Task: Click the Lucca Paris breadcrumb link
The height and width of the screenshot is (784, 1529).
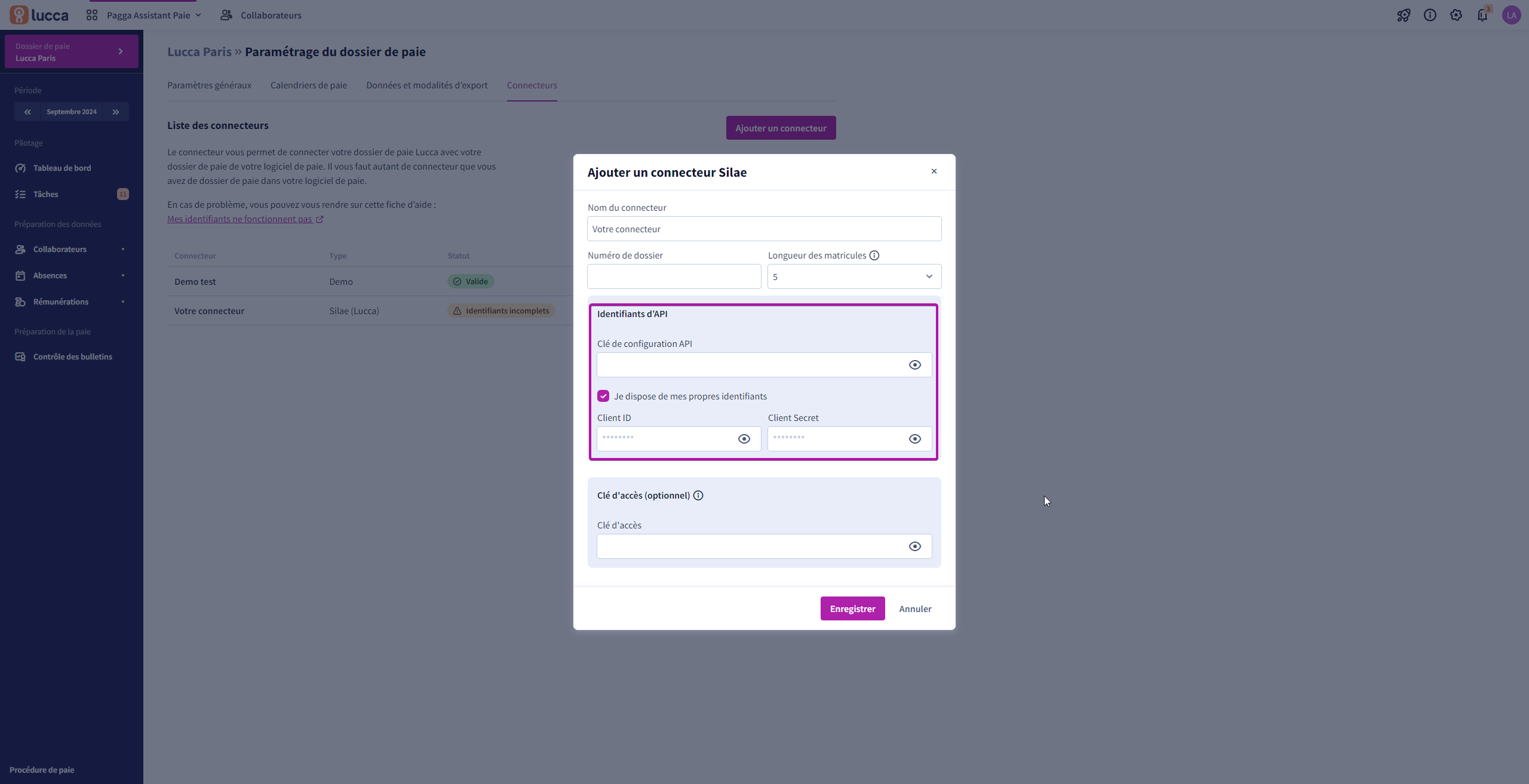Action: (199, 51)
